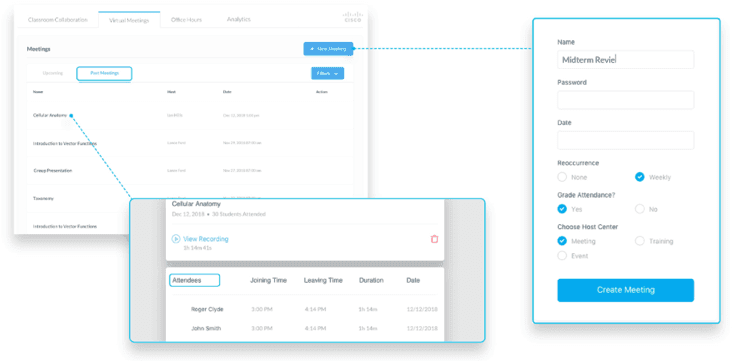Choose Yes for Grade Attendance
743x361 pixels.
coord(562,209)
